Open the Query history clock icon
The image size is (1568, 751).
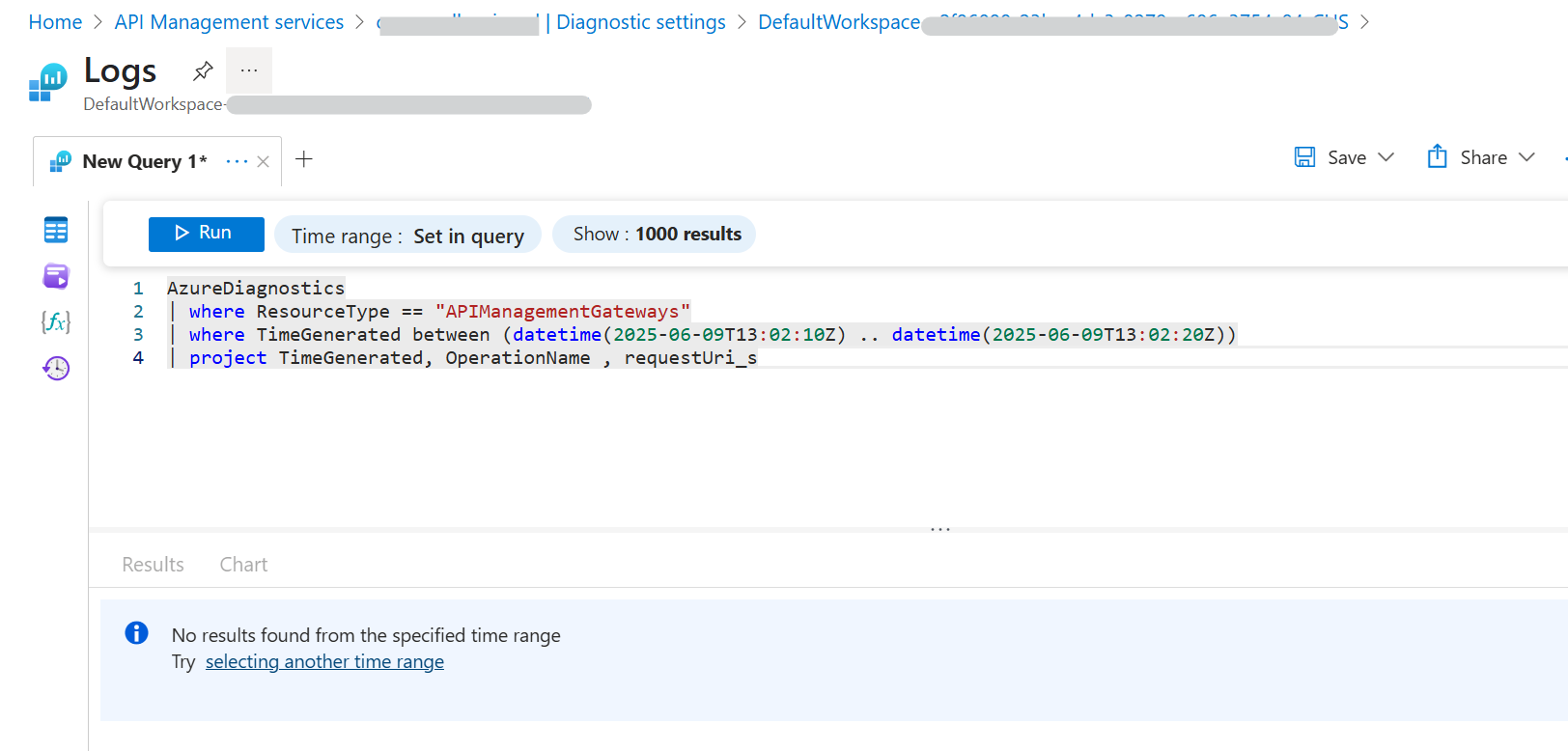tap(56, 368)
